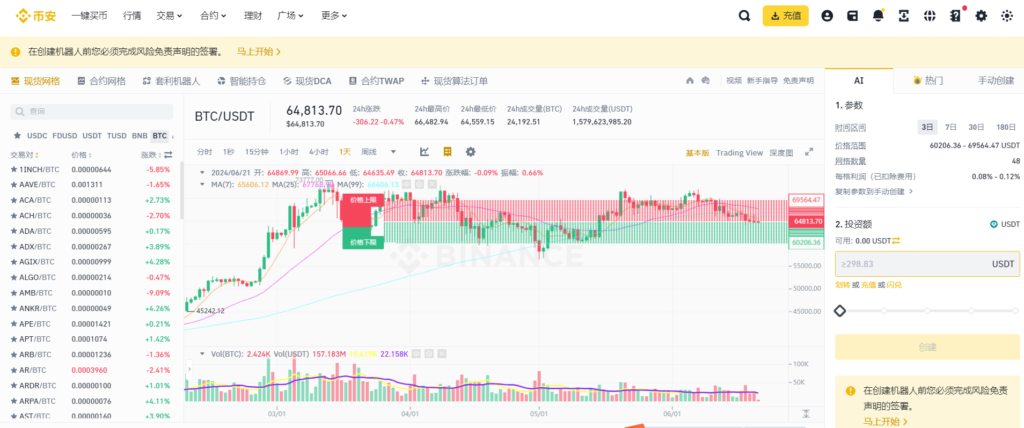This screenshot has width=1024, height=428.
Task: Open the 合约 dropdown menu
Action: pos(213,16)
